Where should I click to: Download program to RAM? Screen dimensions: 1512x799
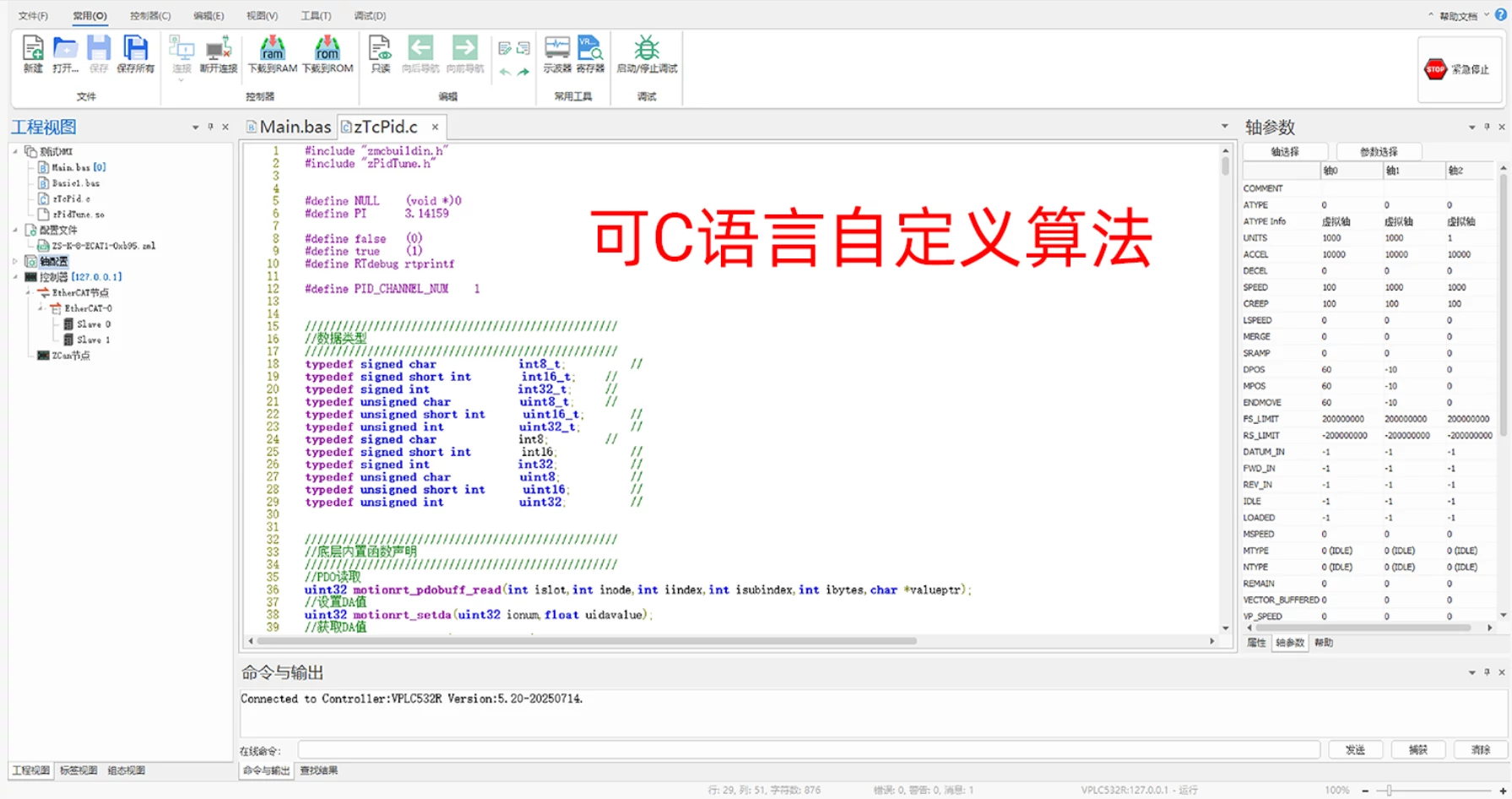pos(272,55)
